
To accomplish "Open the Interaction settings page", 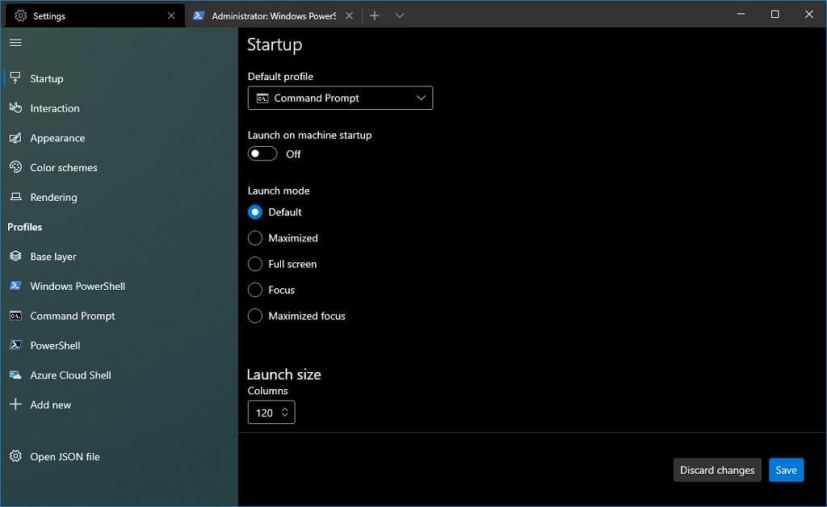I will [119, 108].
